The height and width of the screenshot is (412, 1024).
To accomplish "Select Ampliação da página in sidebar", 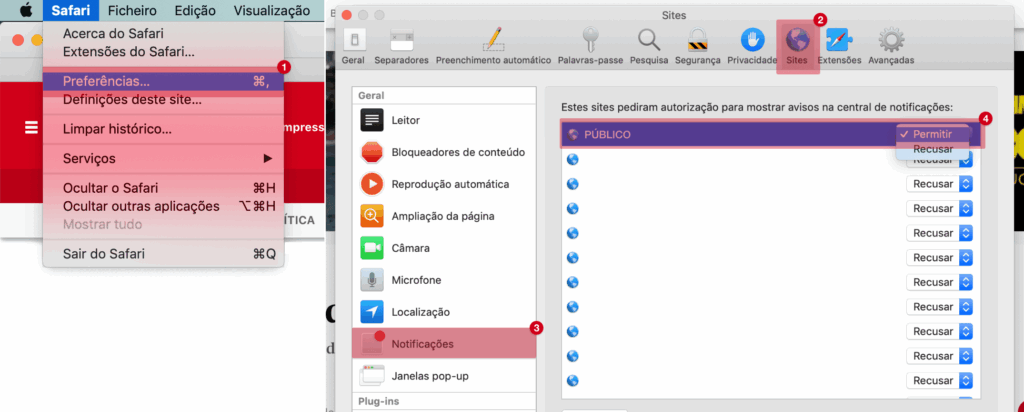I will (444, 216).
